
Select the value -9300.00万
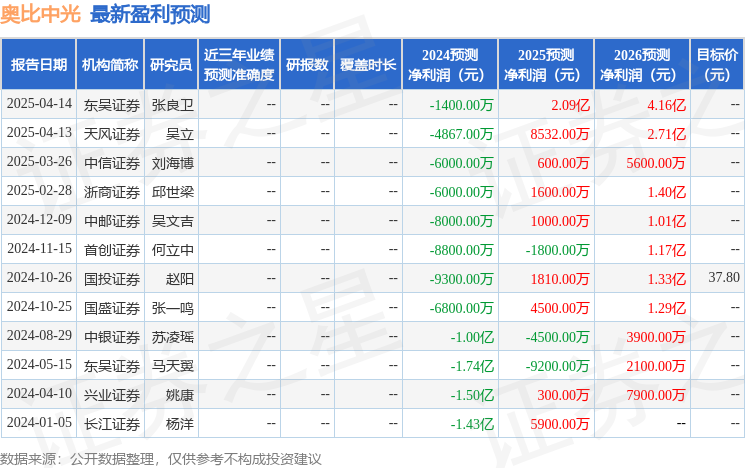[461, 279]
